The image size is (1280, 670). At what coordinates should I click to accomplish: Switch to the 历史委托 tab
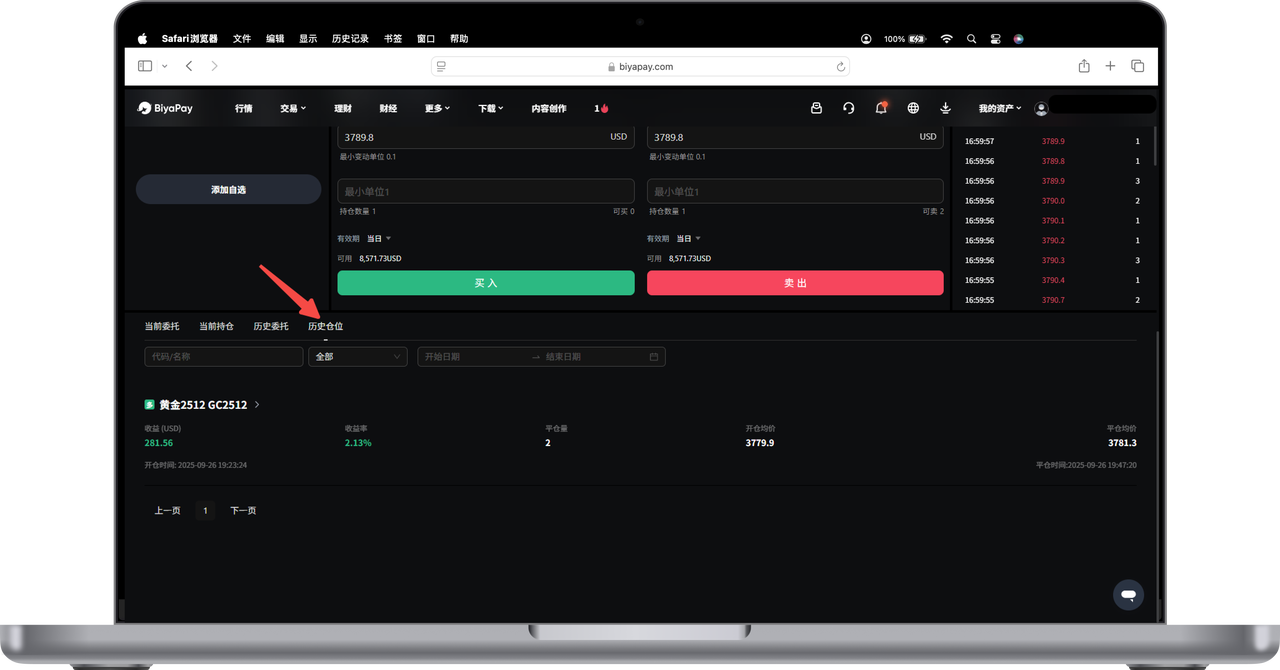click(270, 326)
